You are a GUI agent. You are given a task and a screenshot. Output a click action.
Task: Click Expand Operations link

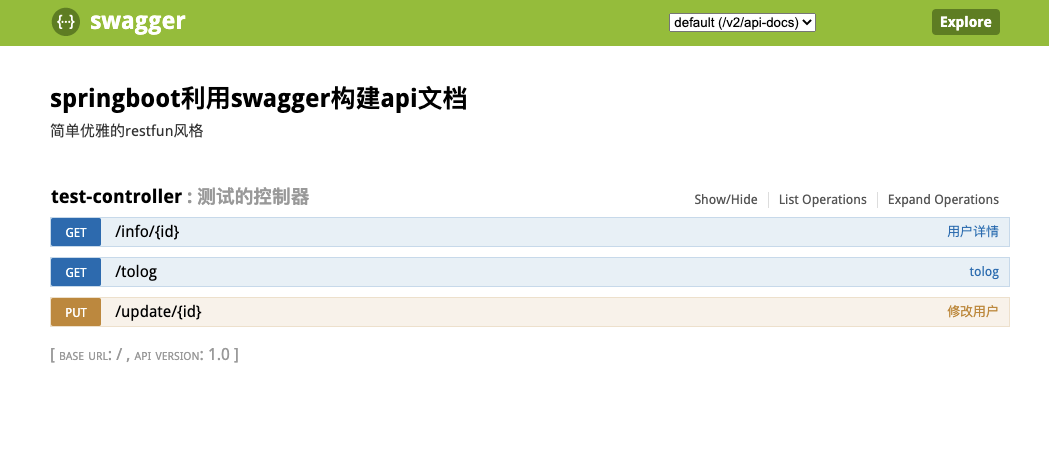[x=943, y=199]
